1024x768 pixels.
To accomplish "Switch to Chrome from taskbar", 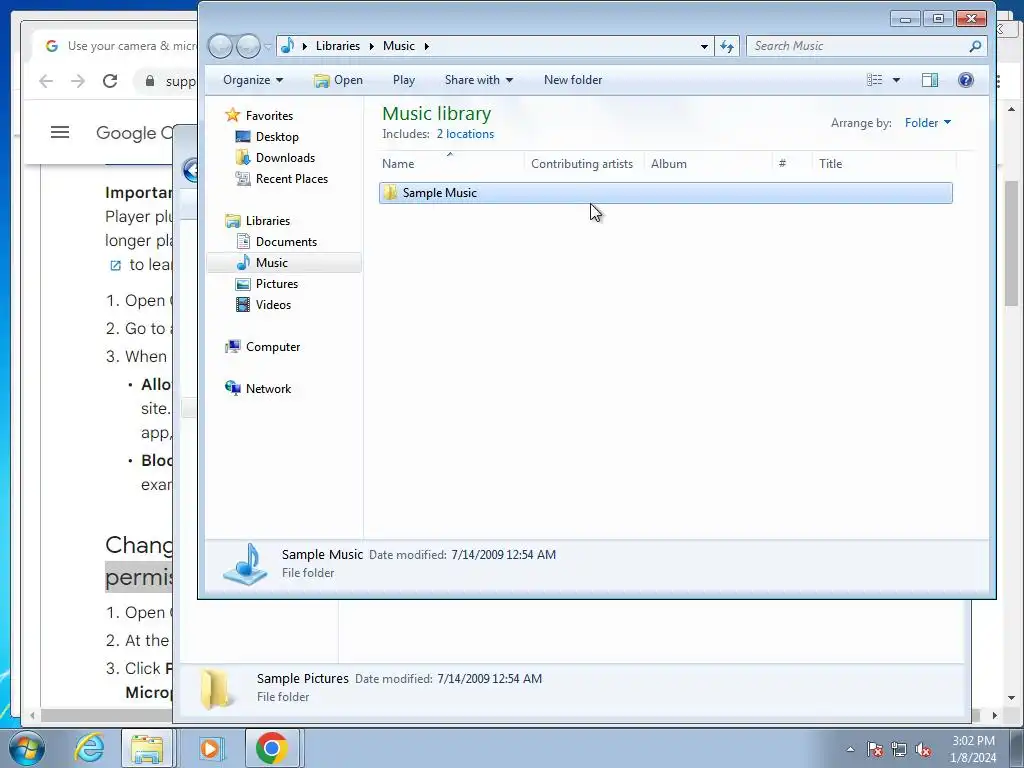I will tap(272, 748).
